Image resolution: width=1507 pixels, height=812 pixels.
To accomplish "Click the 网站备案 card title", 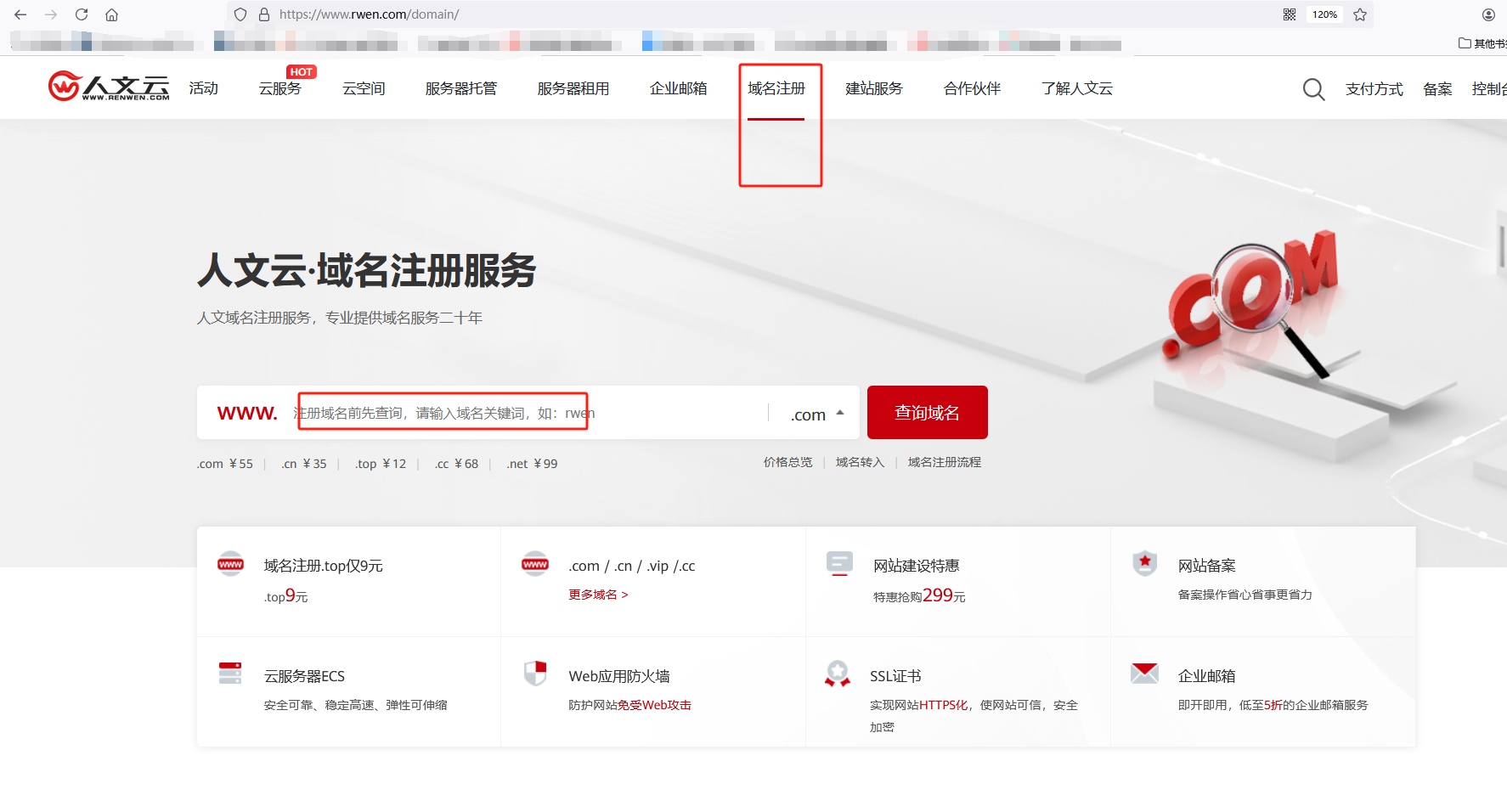I will pos(1207,566).
